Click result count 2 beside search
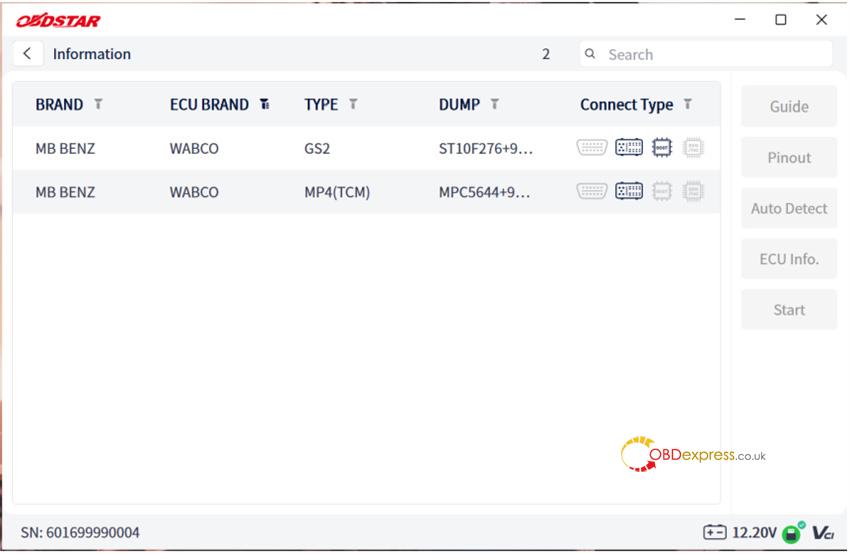The image size is (850, 554). [546, 54]
